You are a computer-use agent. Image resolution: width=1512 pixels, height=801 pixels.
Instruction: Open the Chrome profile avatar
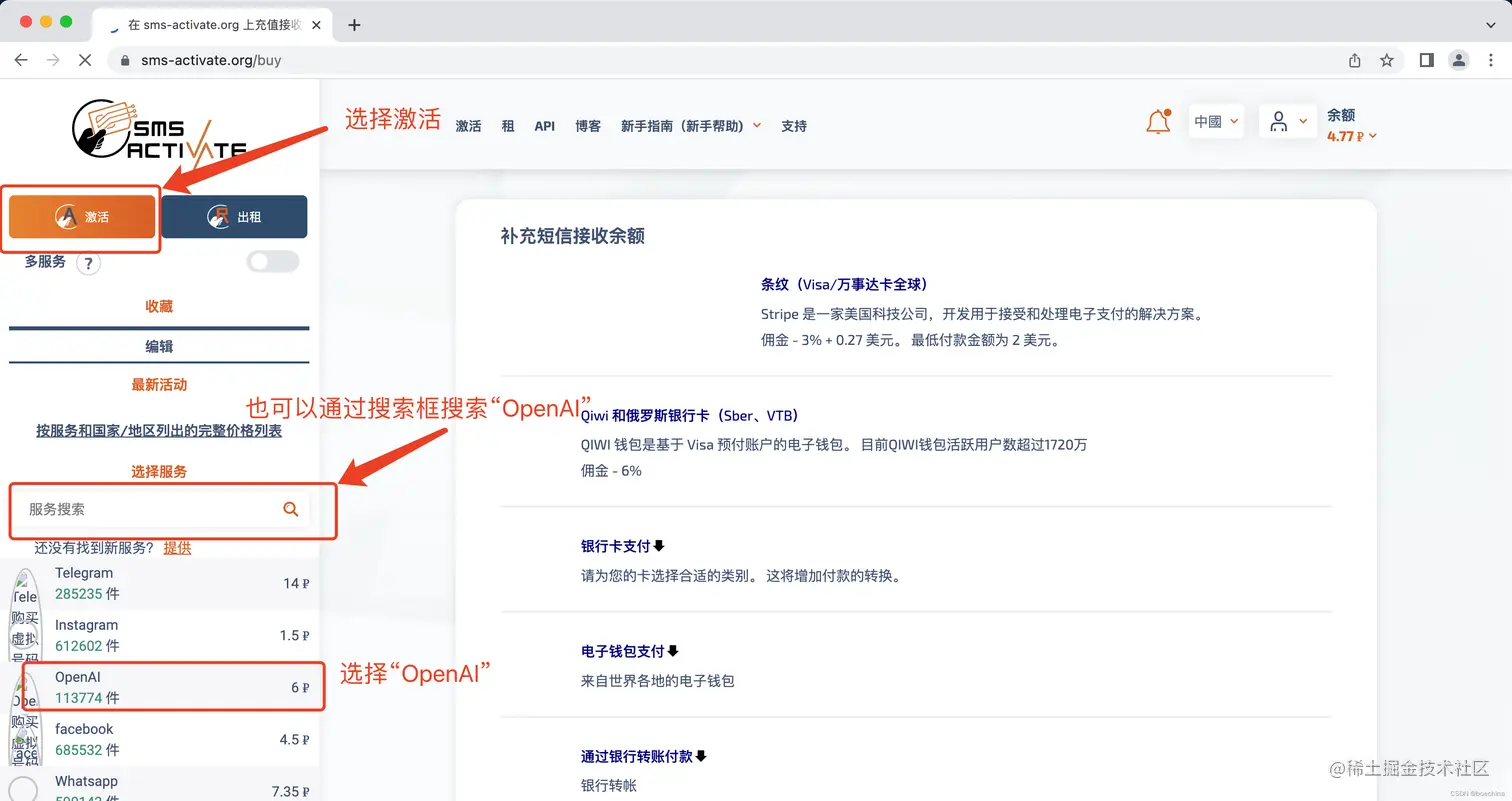pos(1459,60)
